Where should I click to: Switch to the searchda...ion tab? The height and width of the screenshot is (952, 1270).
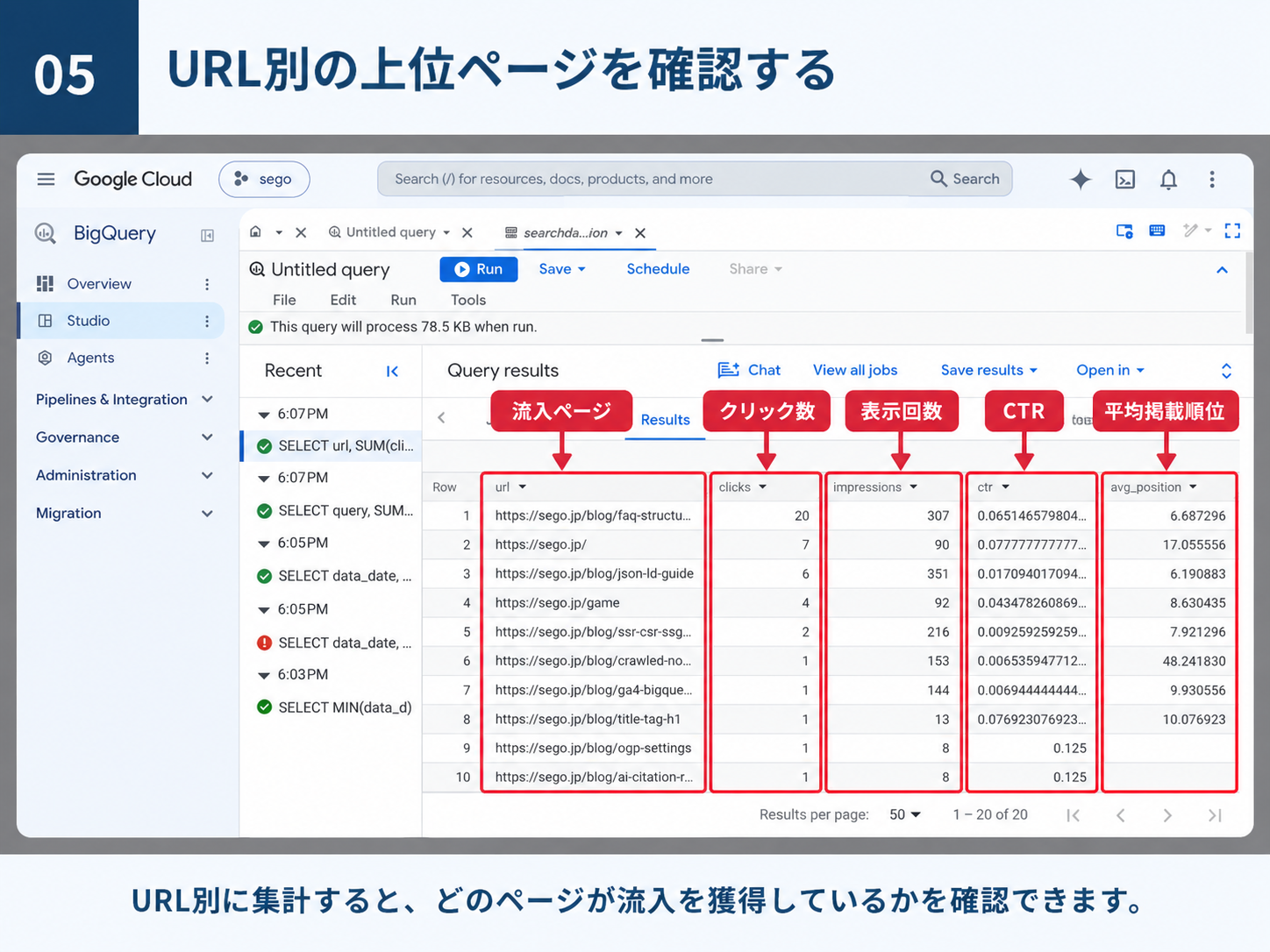point(565,233)
